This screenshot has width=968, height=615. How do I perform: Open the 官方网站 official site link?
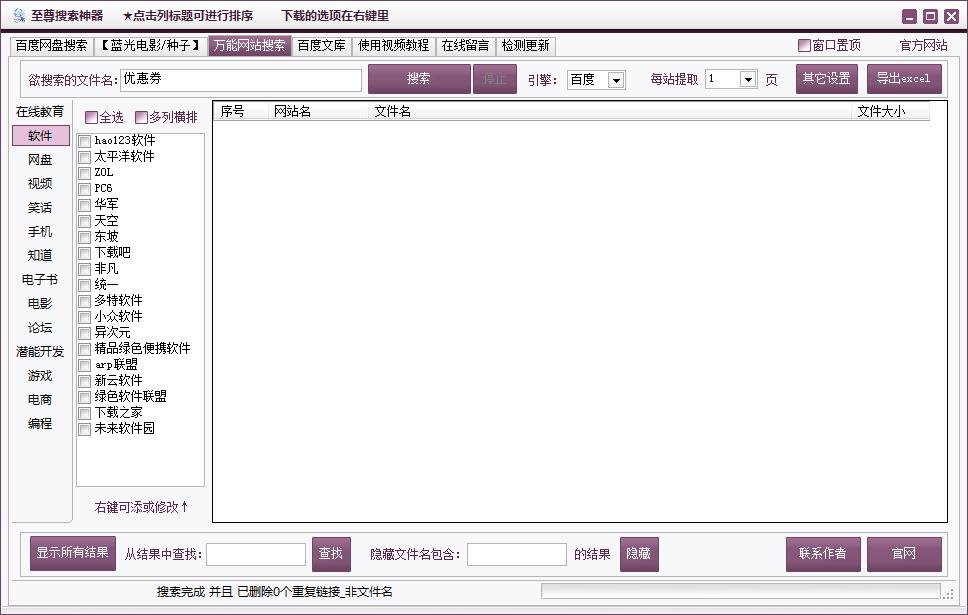(923, 45)
